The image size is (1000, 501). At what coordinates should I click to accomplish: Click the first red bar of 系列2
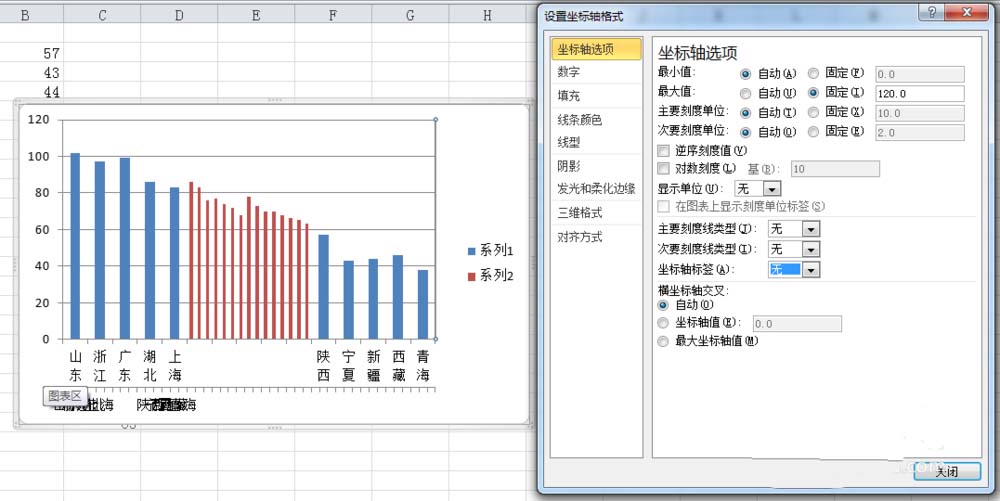pyautogui.click(x=191, y=260)
